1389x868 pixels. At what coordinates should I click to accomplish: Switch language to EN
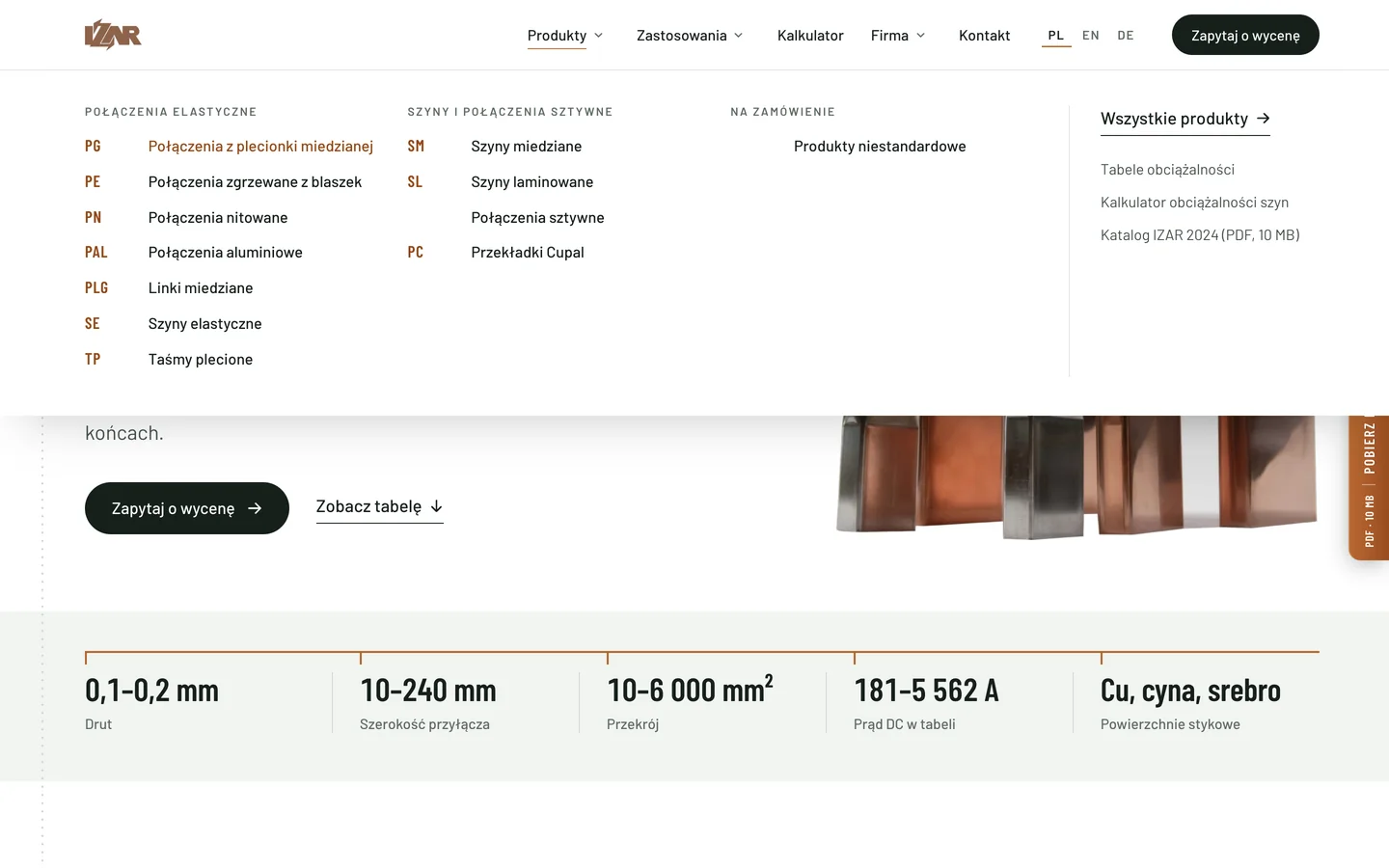pyautogui.click(x=1091, y=36)
